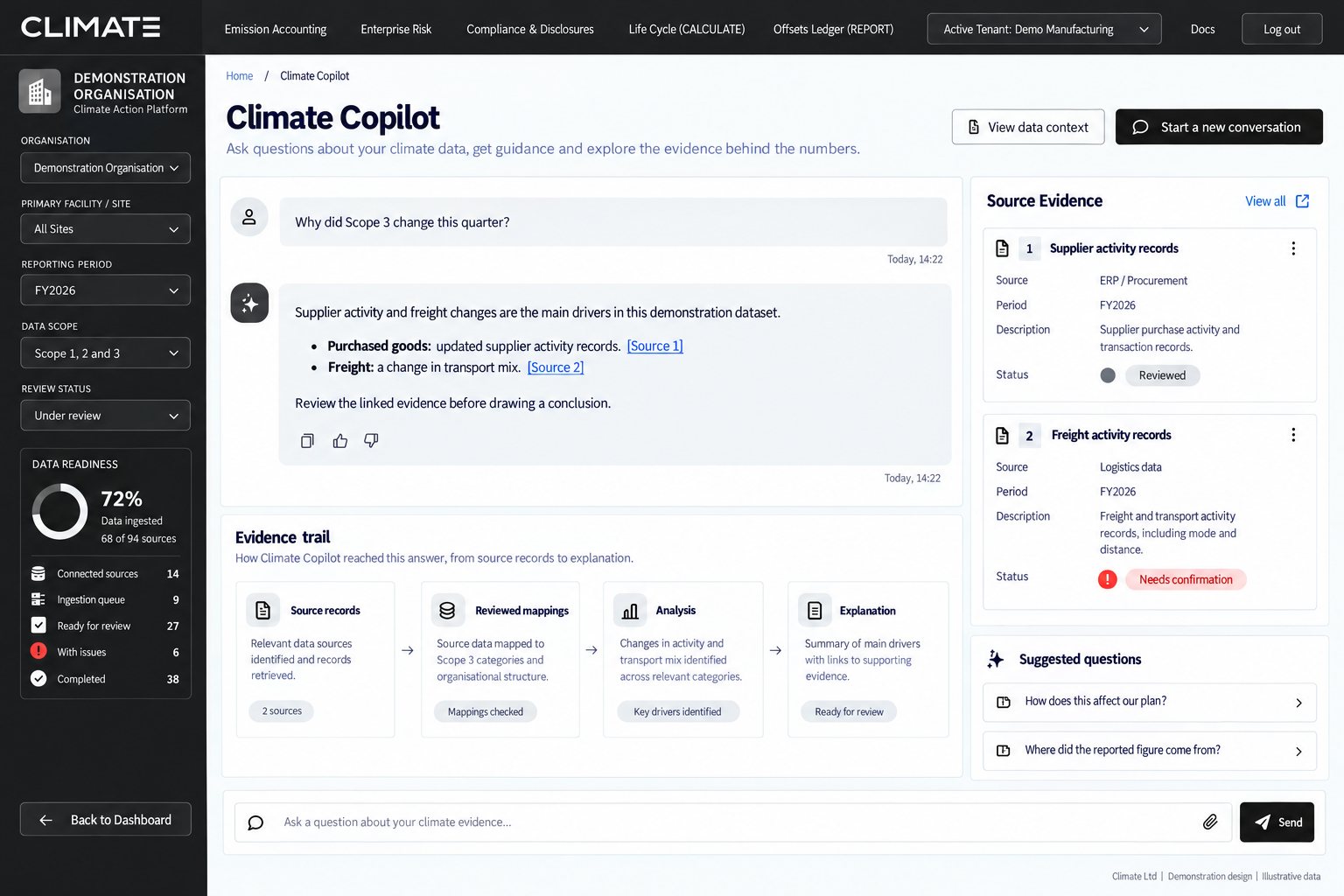The height and width of the screenshot is (896, 1344).
Task: Click the question input field
Action: click(x=733, y=822)
